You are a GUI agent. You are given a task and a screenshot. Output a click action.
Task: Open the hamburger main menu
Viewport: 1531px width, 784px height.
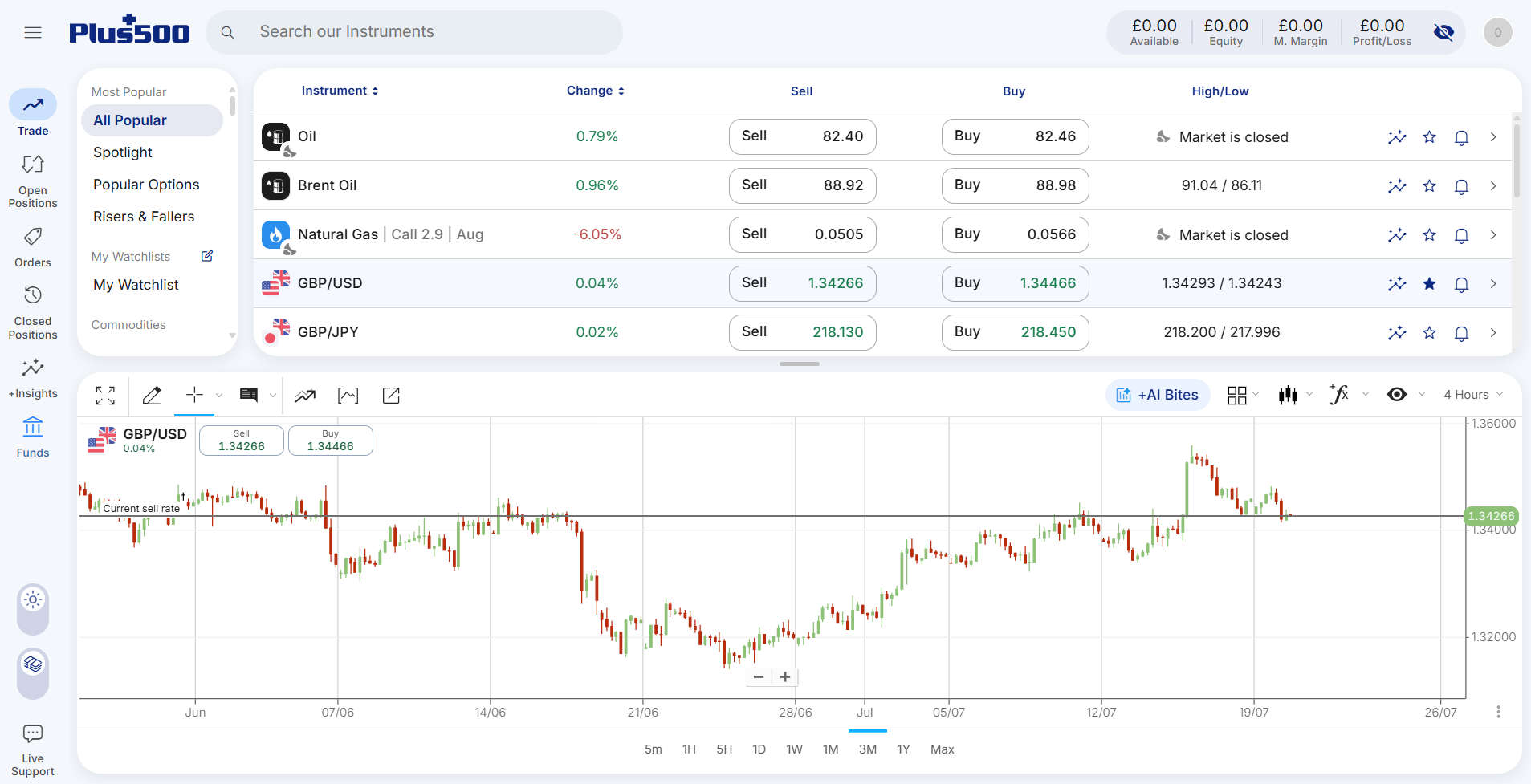pos(33,32)
